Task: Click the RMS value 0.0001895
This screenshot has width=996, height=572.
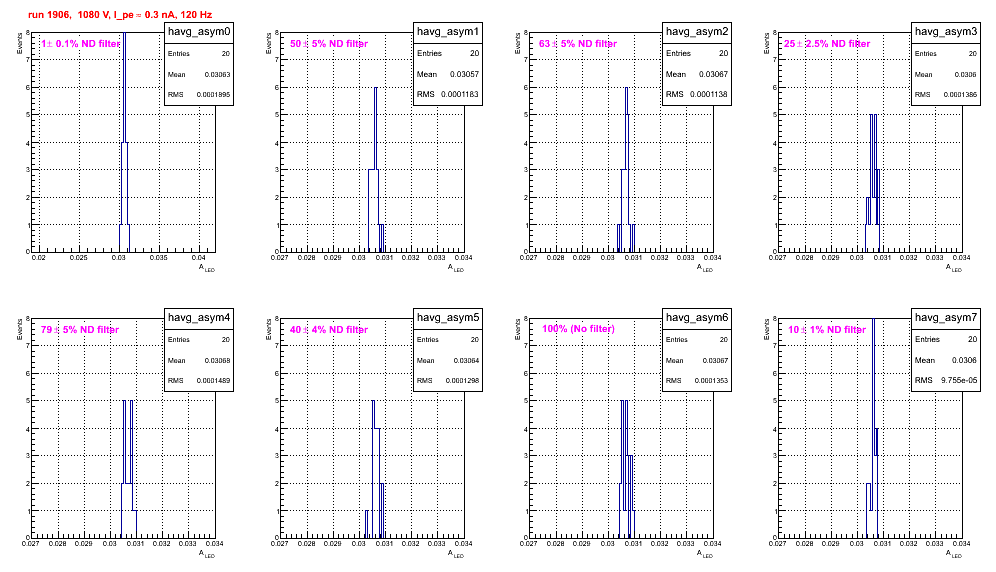Action: point(213,95)
